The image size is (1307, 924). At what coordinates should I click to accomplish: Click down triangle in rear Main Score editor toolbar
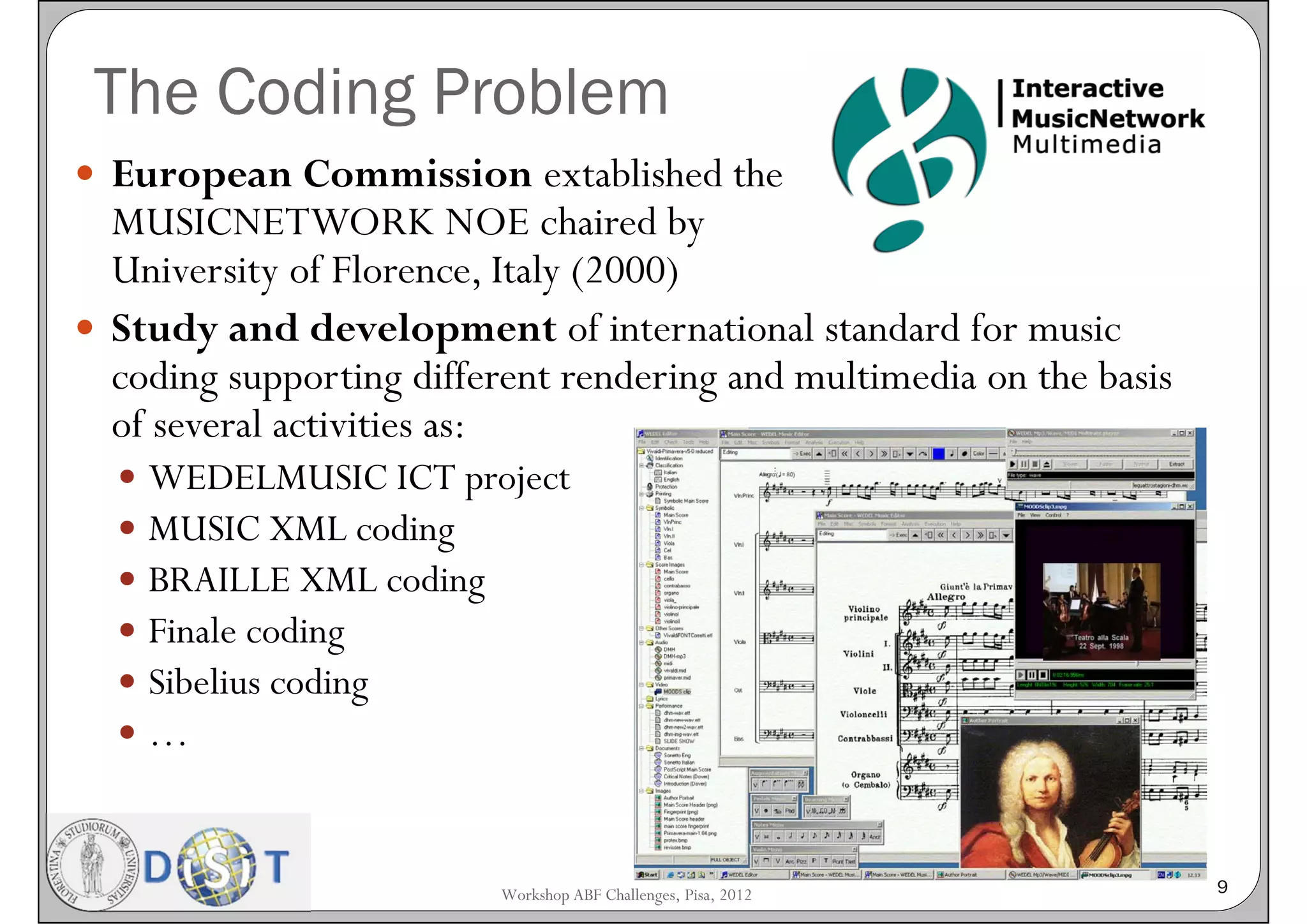[909, 454]
